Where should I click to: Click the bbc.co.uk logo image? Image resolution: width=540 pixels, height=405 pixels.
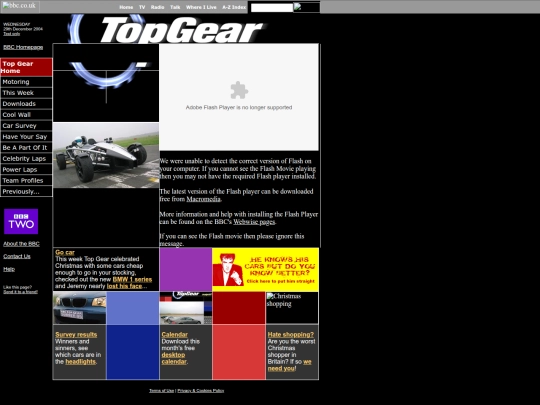20,7
